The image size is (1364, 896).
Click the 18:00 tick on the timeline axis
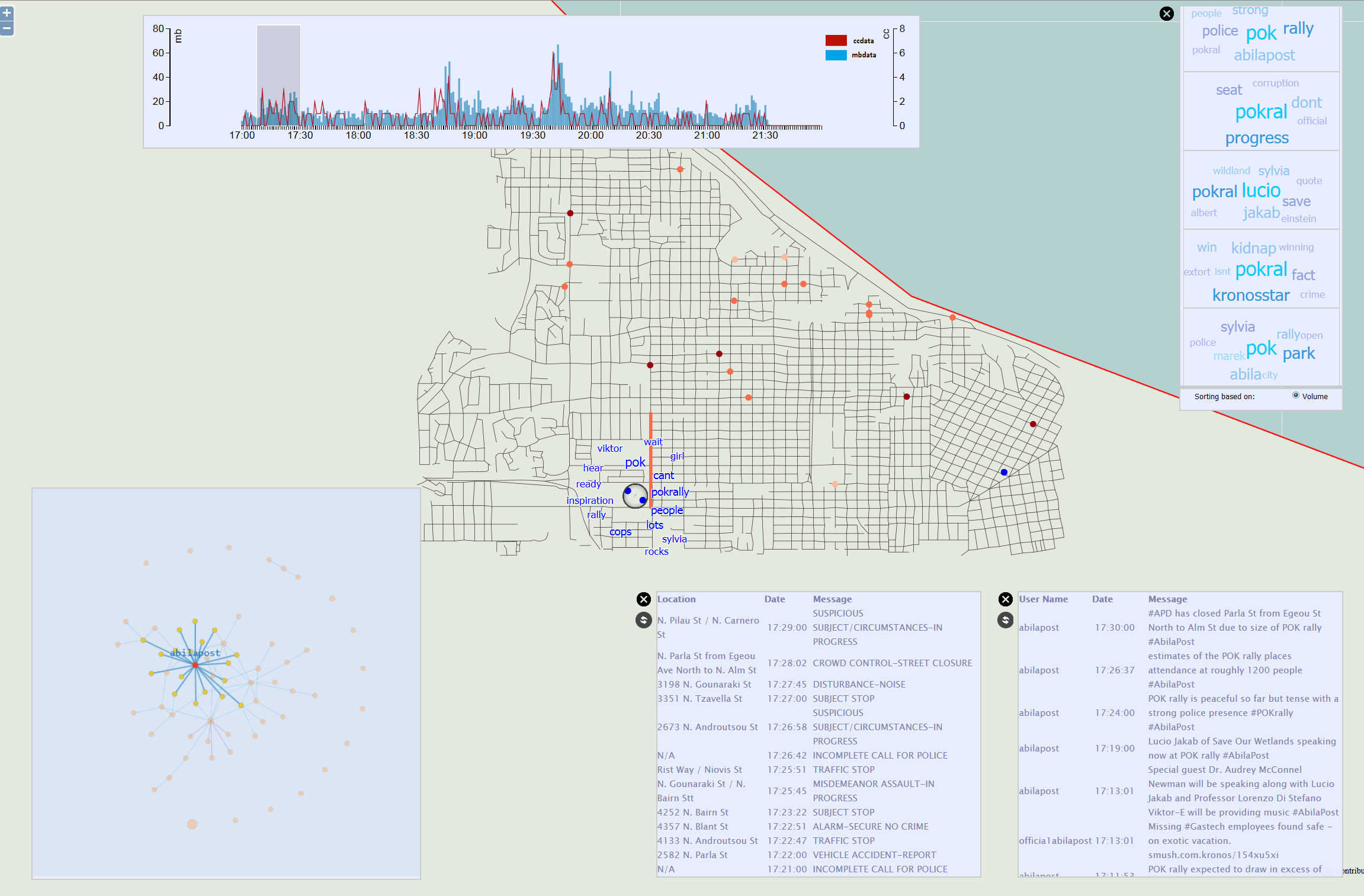[358, 135]
